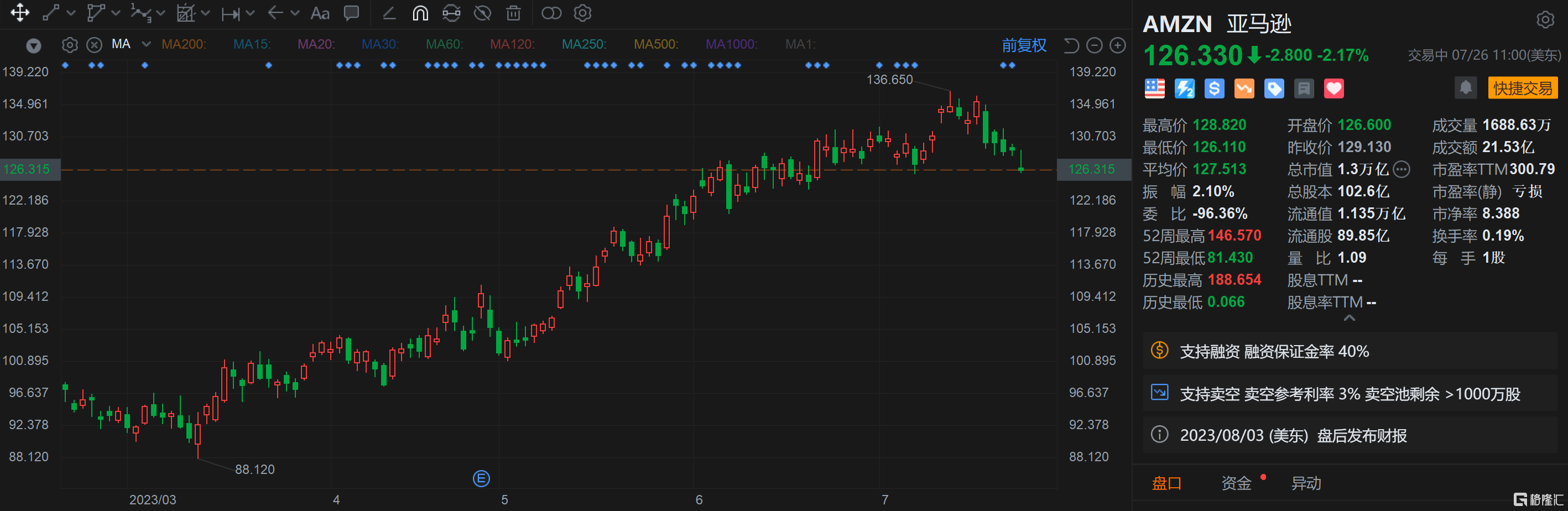Select the line segment drawing tool
Screen dimensions: 1568x511
point(51,13)
